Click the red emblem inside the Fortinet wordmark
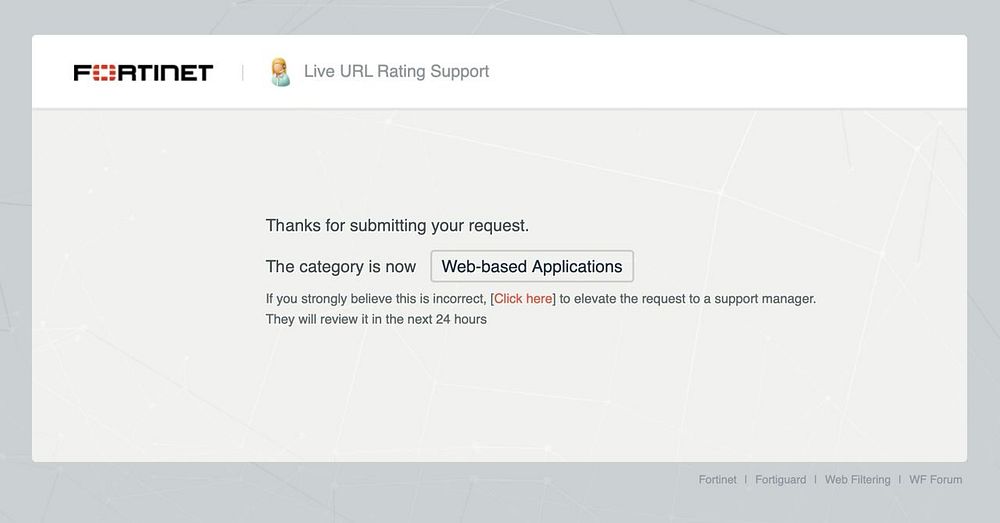The width and height of the screenshot is (1000, 523). [100, 72]
